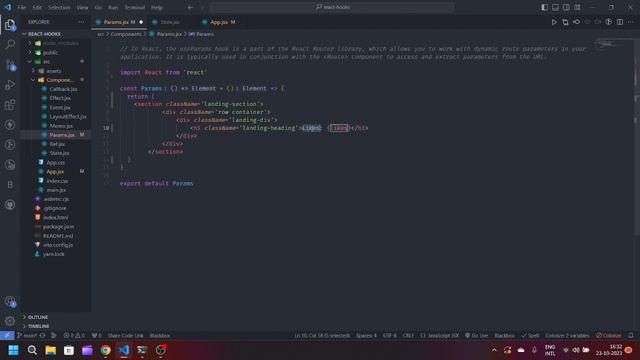Open the Accounts icon in activity bar
The image size is (640, 360).
pos(10,302)
